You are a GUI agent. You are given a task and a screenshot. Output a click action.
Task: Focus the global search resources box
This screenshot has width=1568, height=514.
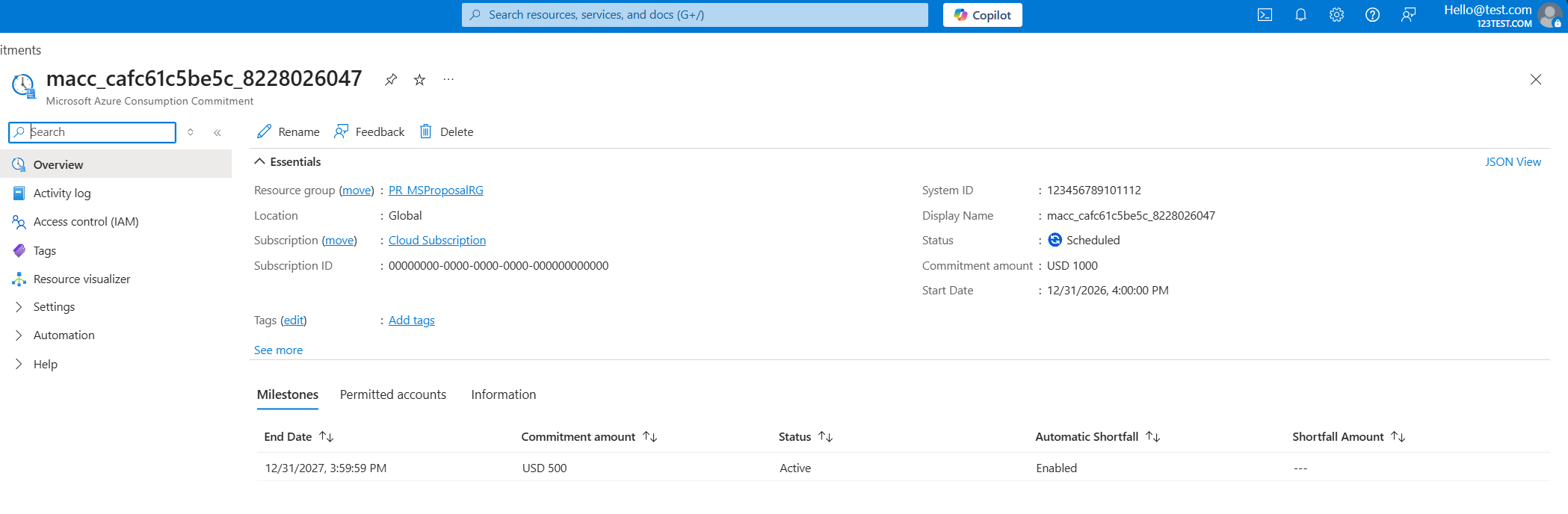point(695,15)
